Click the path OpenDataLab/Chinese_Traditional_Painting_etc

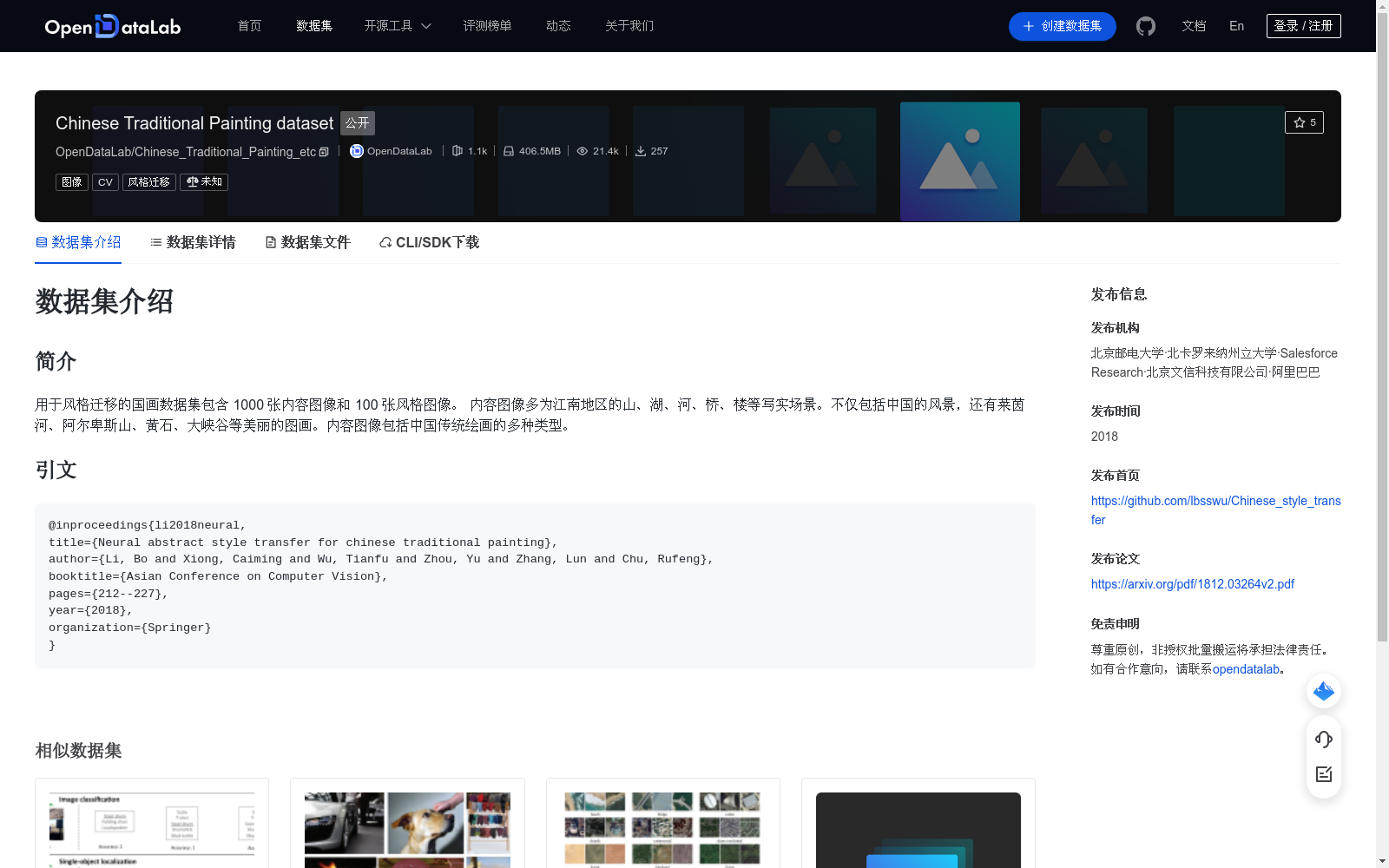click(186, 152)
